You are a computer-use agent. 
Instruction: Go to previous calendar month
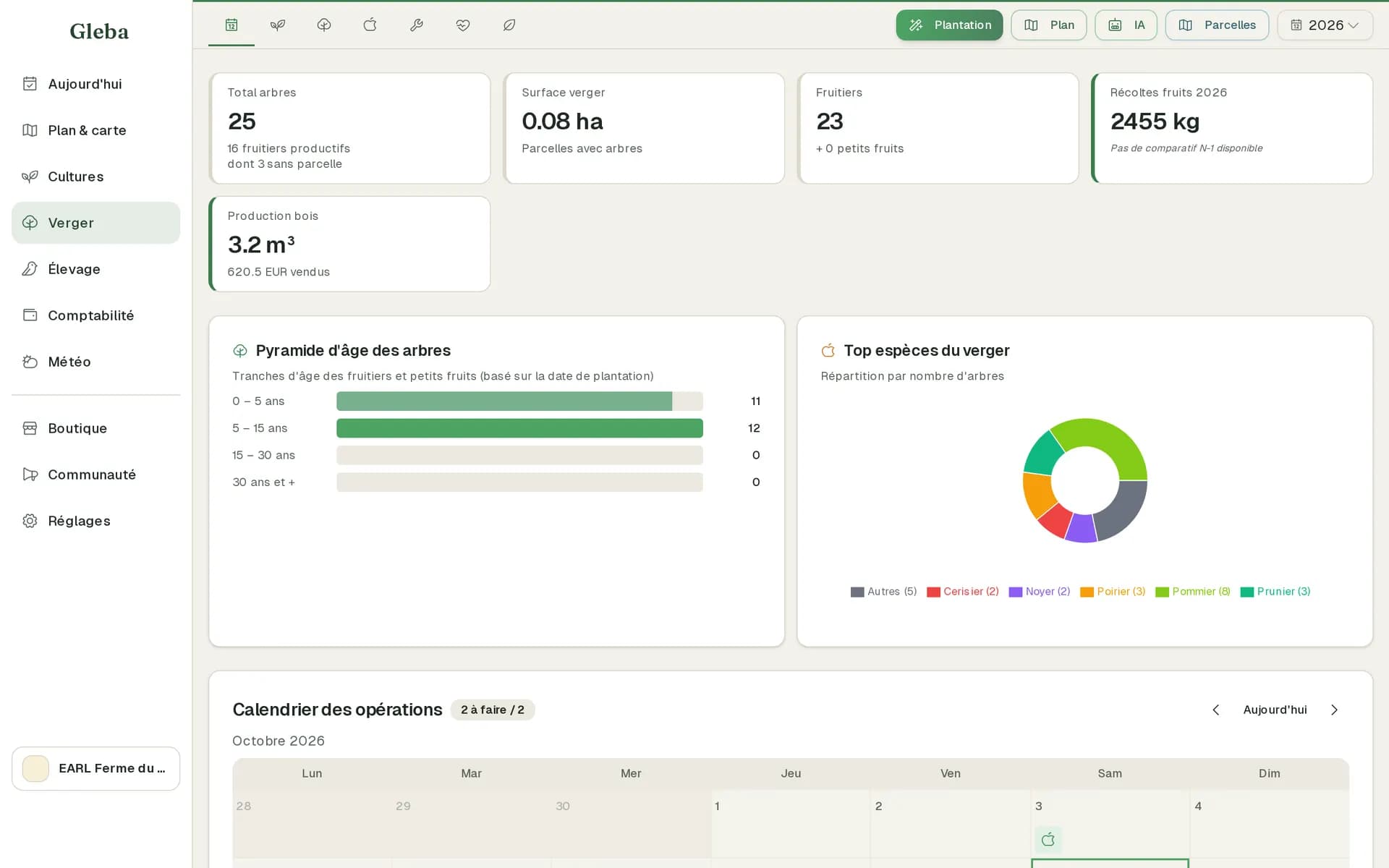click(x=1216, y=710)
